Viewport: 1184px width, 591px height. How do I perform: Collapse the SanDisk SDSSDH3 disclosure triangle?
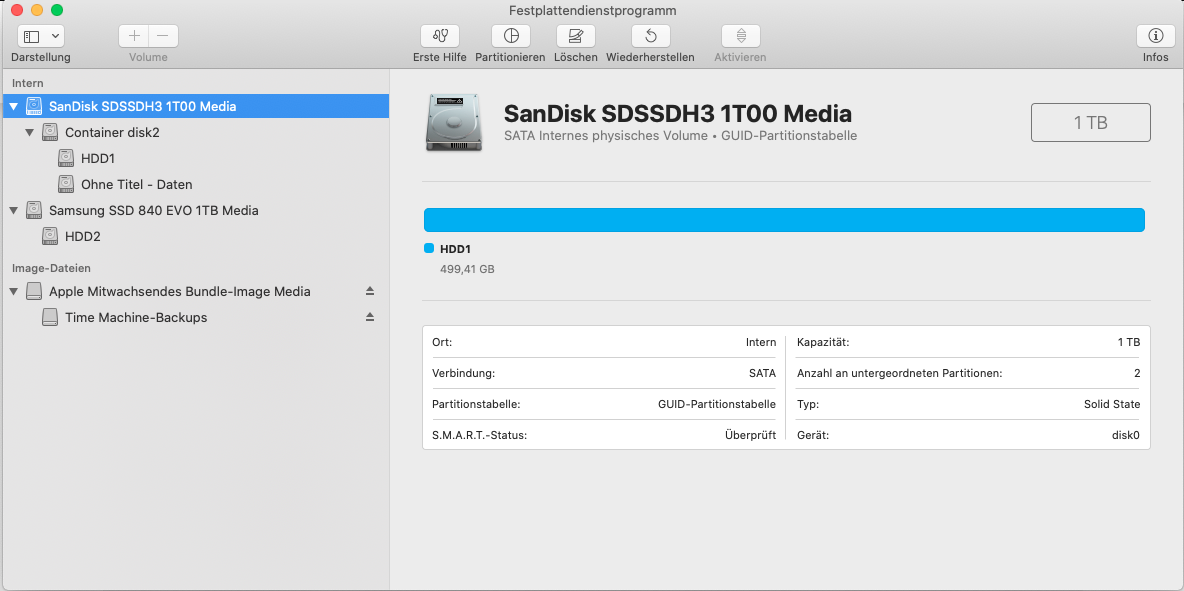tap(14, 106)
